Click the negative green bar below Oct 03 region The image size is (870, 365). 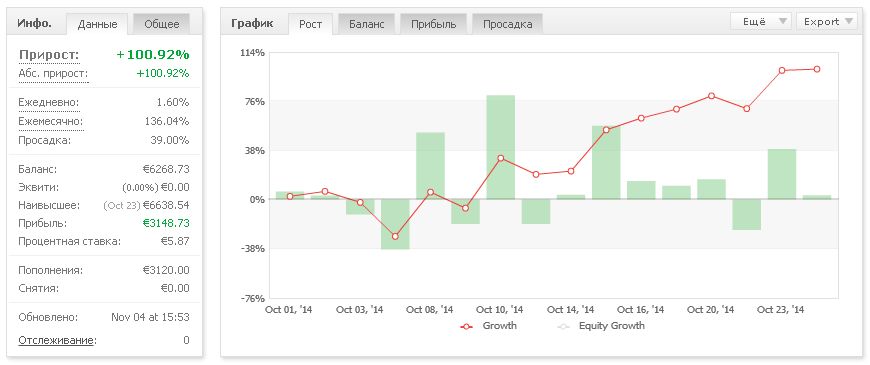[360, 207]
